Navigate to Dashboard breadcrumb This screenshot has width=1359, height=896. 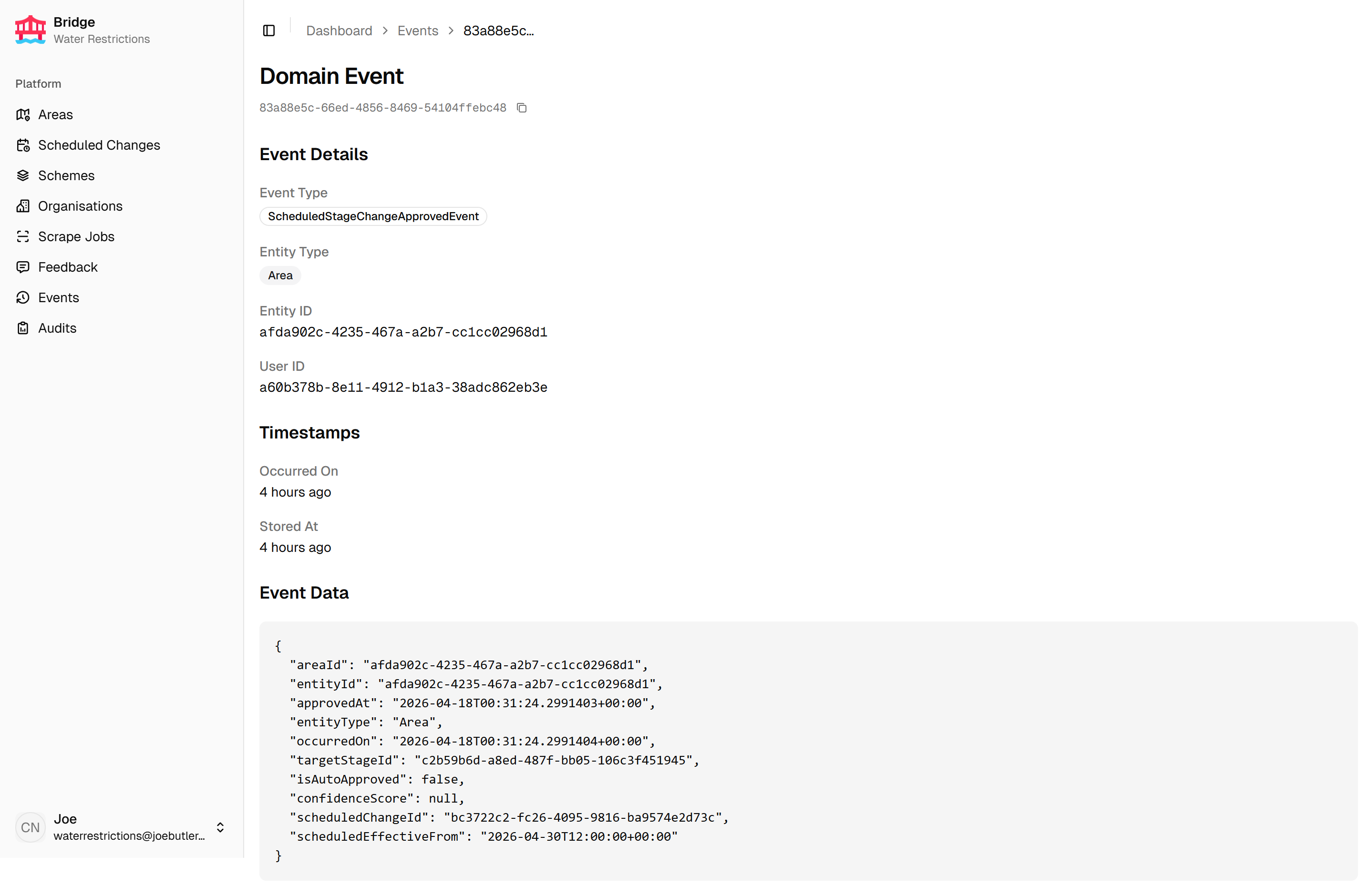(339, 31)
